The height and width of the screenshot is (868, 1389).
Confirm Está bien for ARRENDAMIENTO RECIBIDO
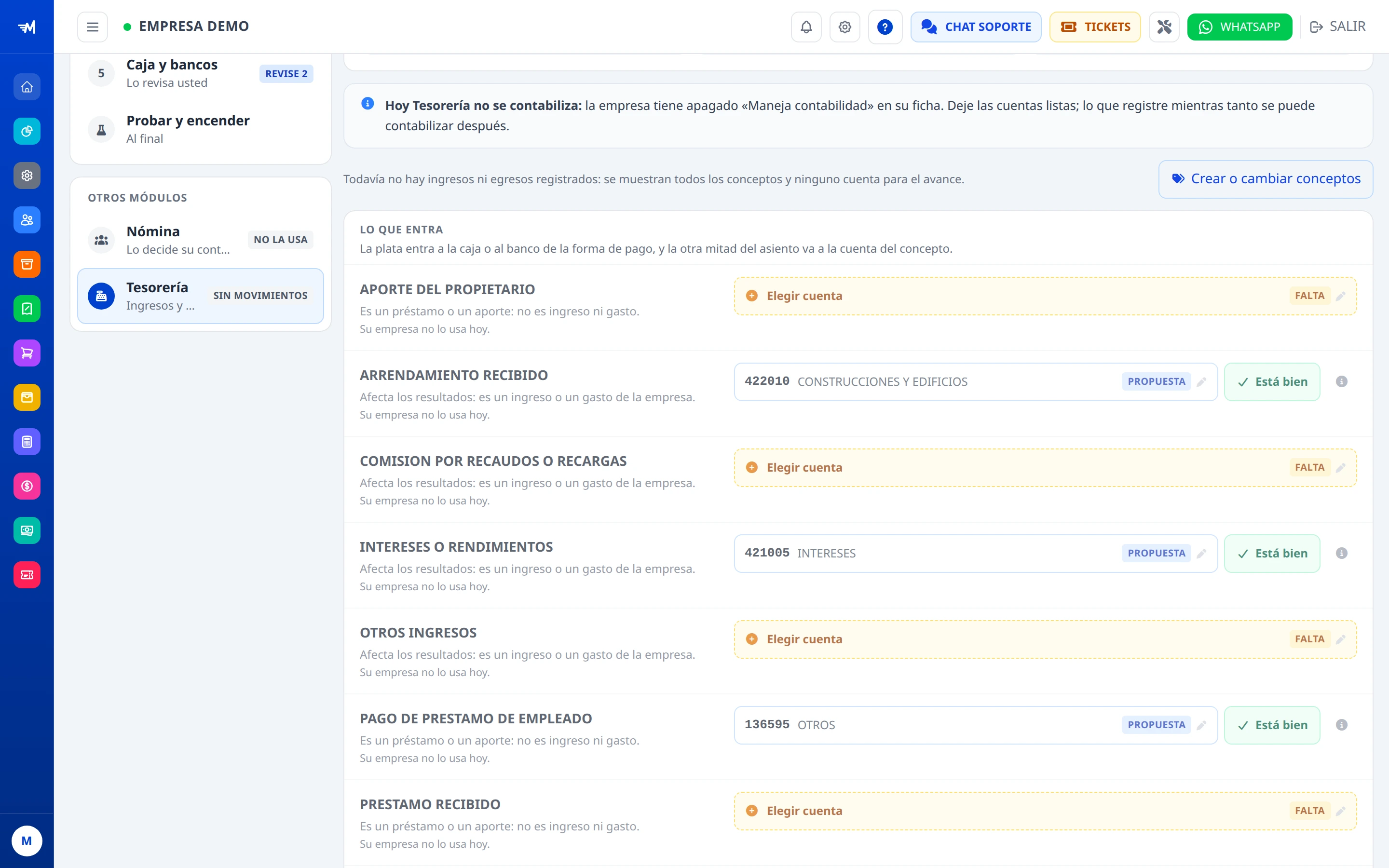coord(1272,382)
